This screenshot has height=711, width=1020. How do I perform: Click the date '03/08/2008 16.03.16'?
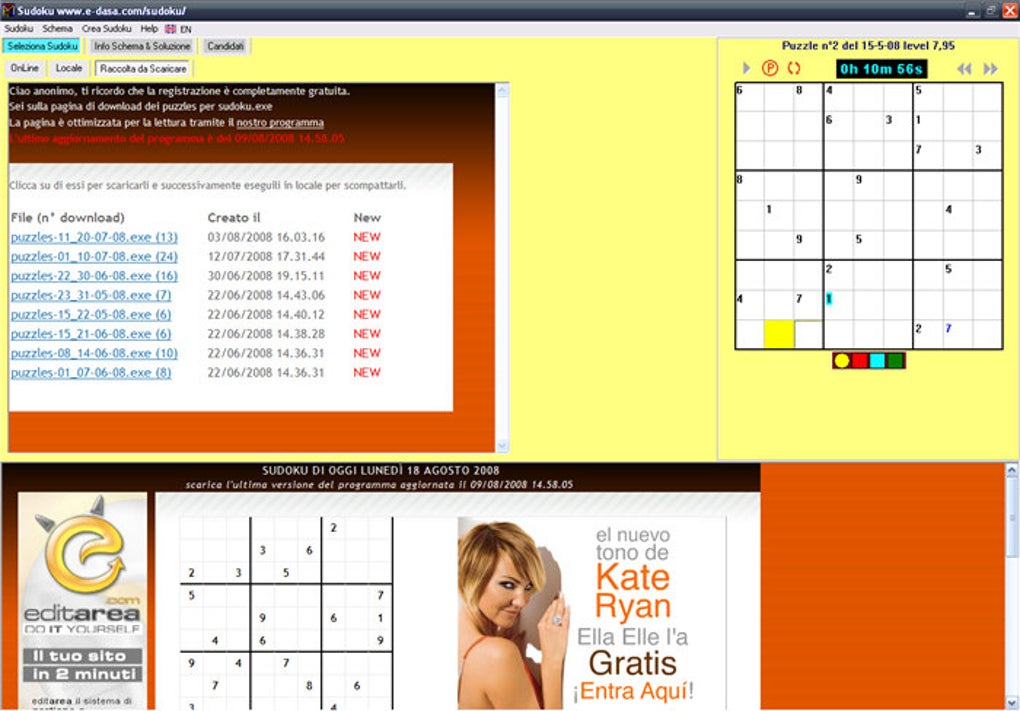266,237
